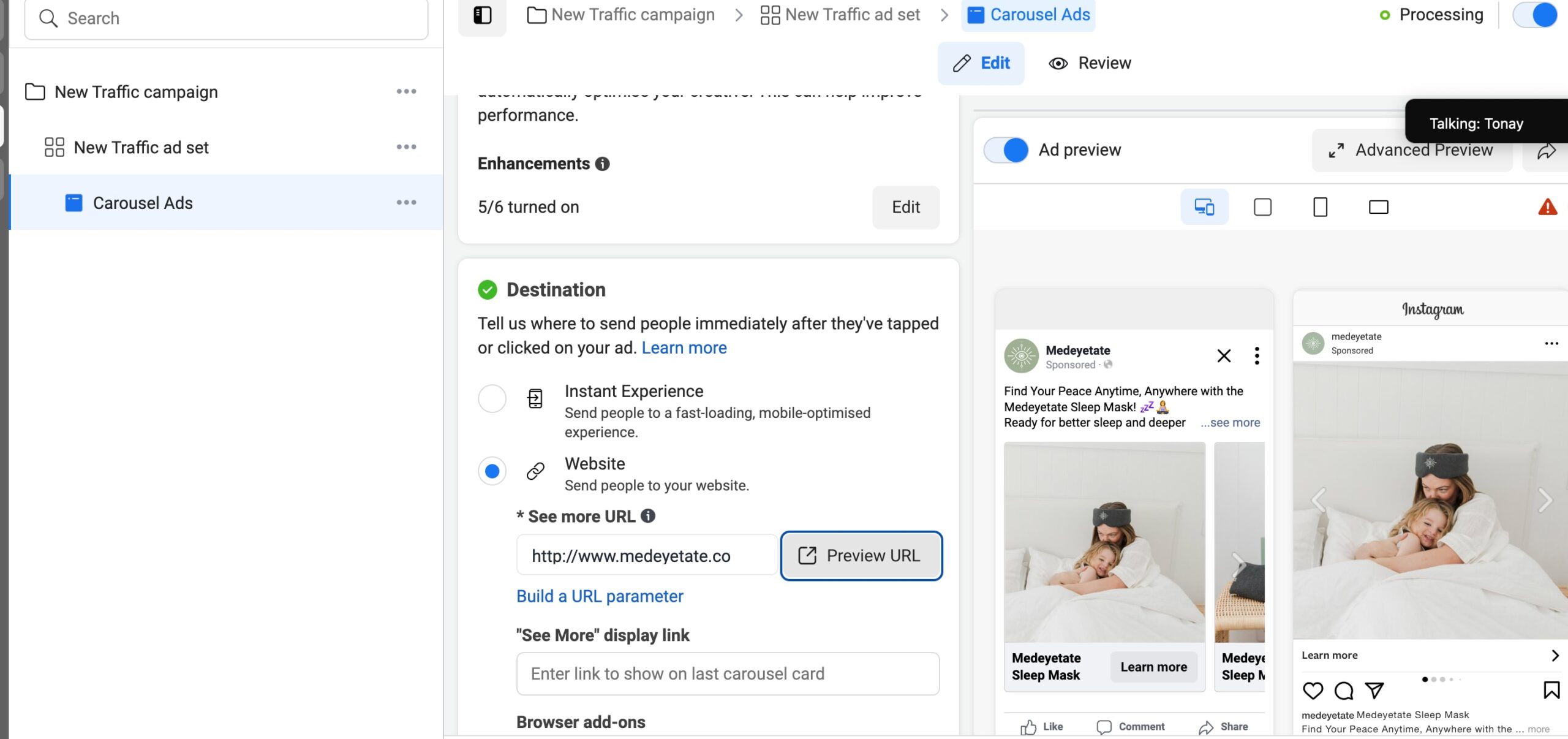Image resolution: width=1568 pixels, height=739 pixels.
Task: Select the square feed preview format icon
Action: (x=1262, y=207)
